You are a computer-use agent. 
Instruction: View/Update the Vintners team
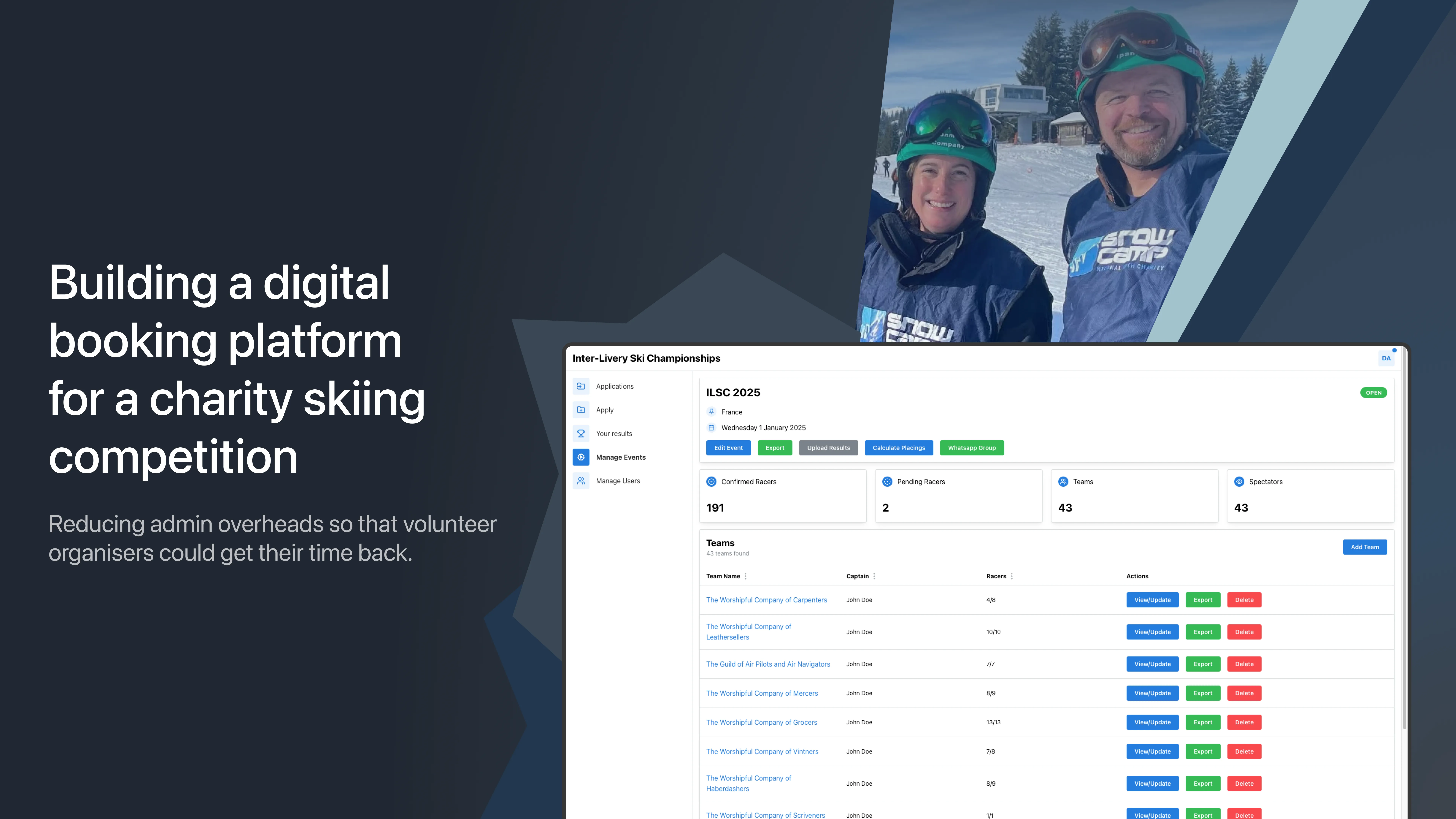1152,752
